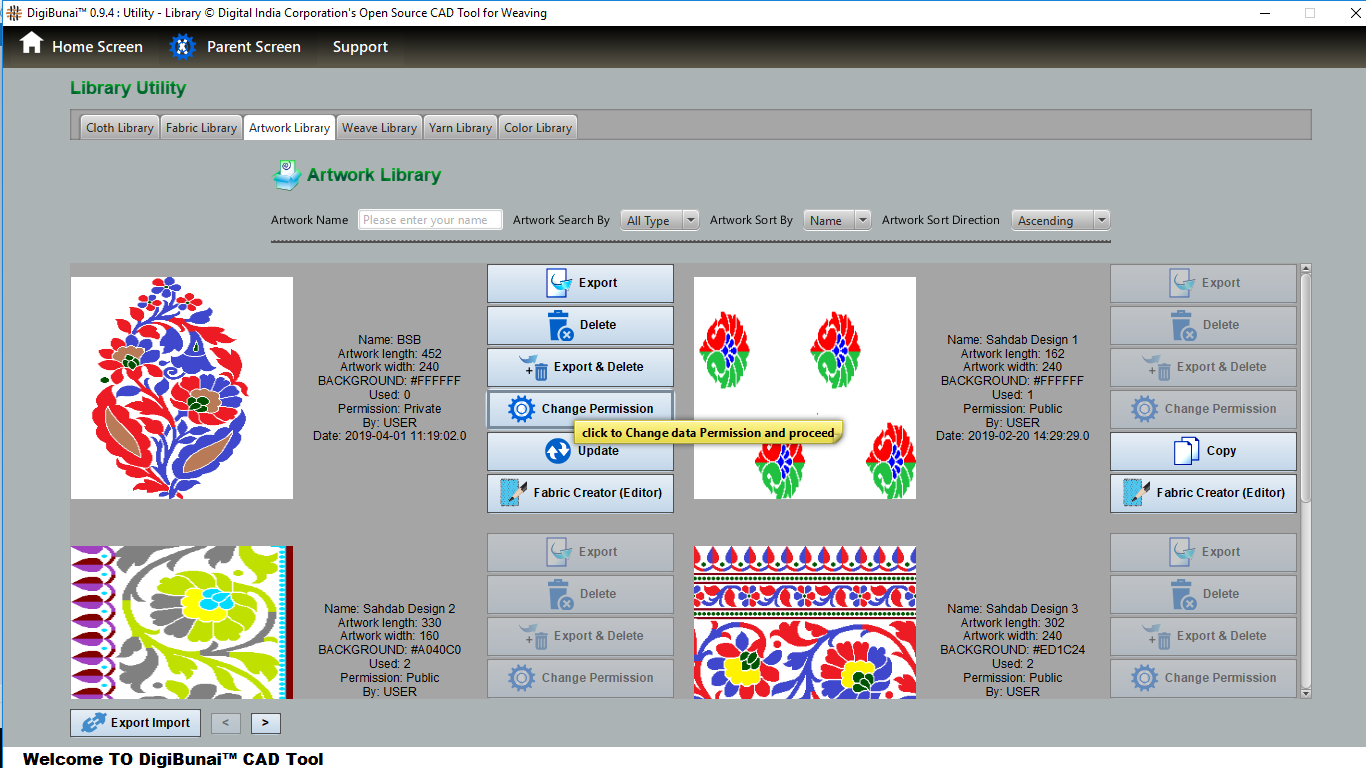Click the Export Import button
The height and width of the screenshot is (768, 1366).
point(135,723)
